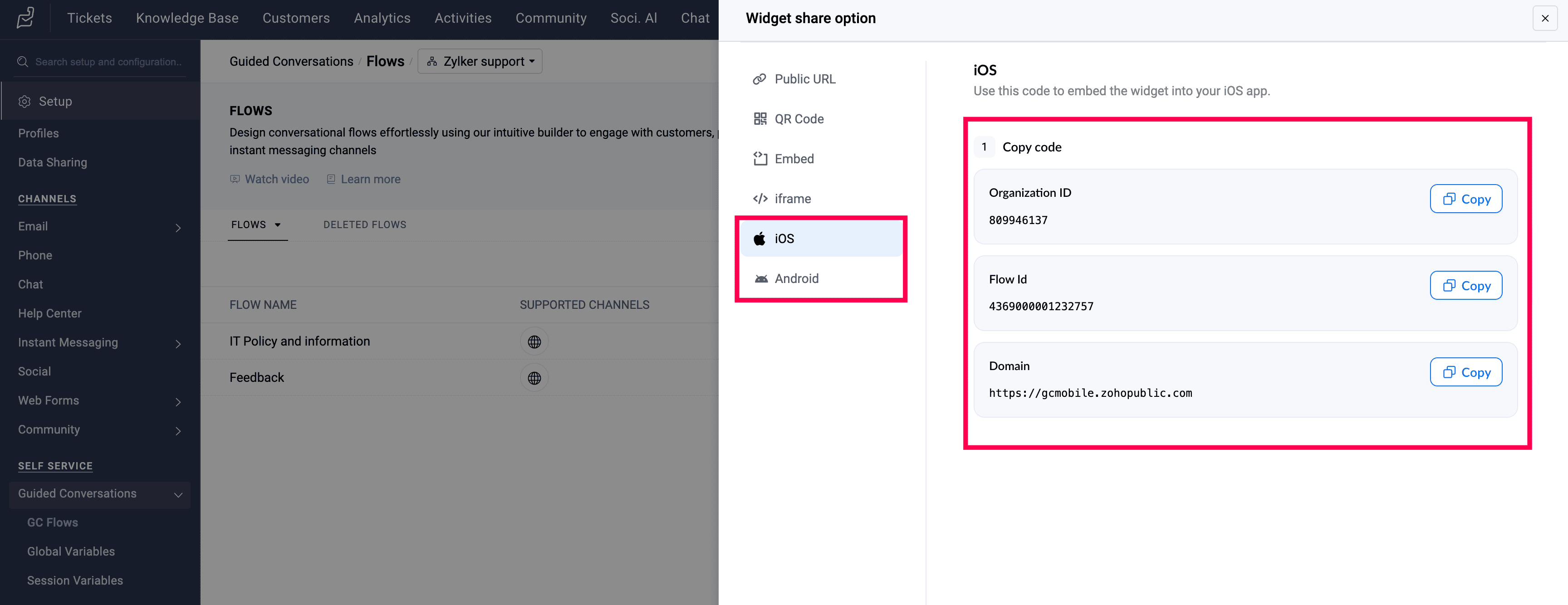This screenshot has height=605, width=1568.
Task: Click the Zoho Desk logo icon
Action: point(25,18)
